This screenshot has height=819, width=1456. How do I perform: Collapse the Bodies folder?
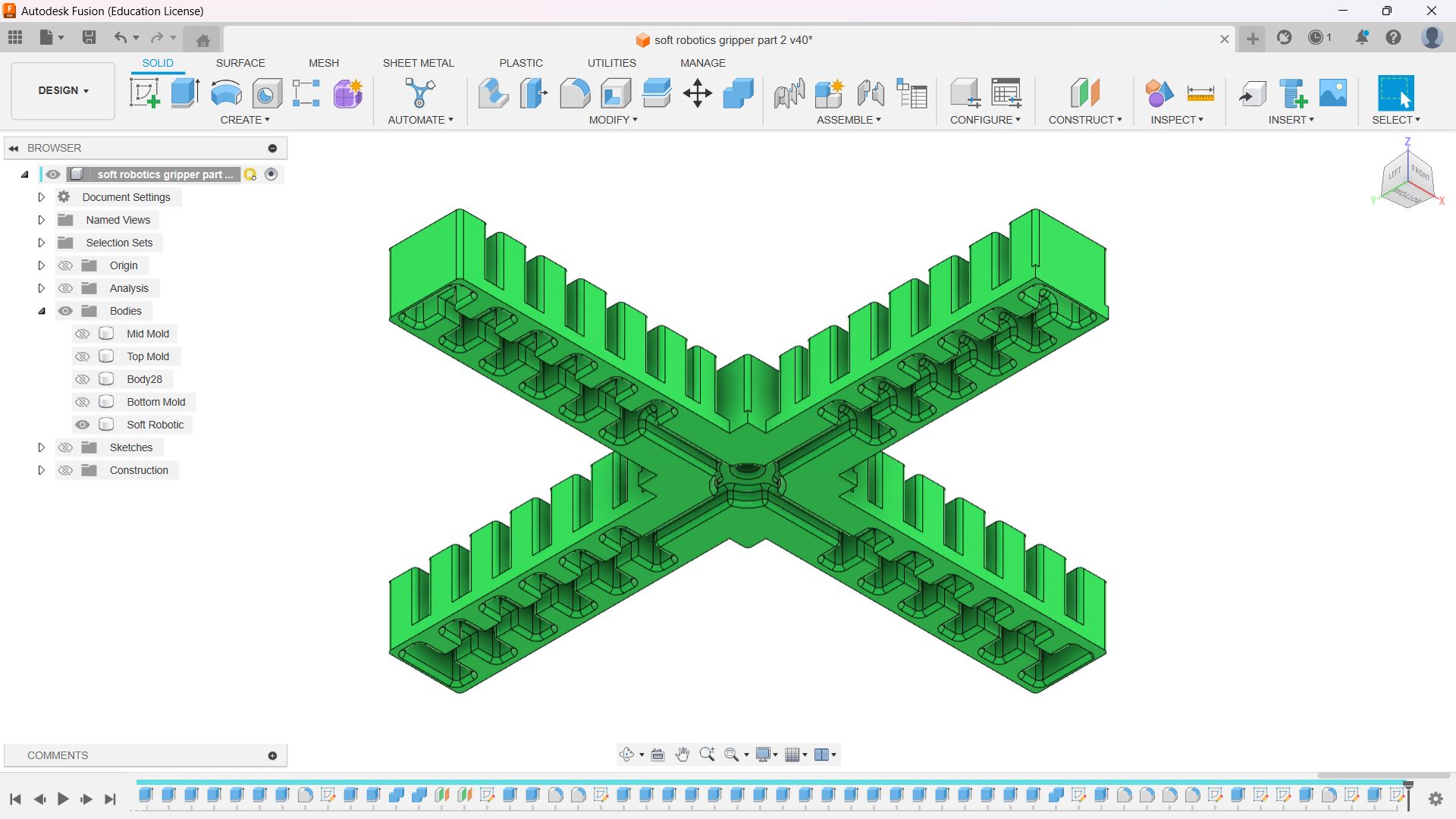coord(42,311)
